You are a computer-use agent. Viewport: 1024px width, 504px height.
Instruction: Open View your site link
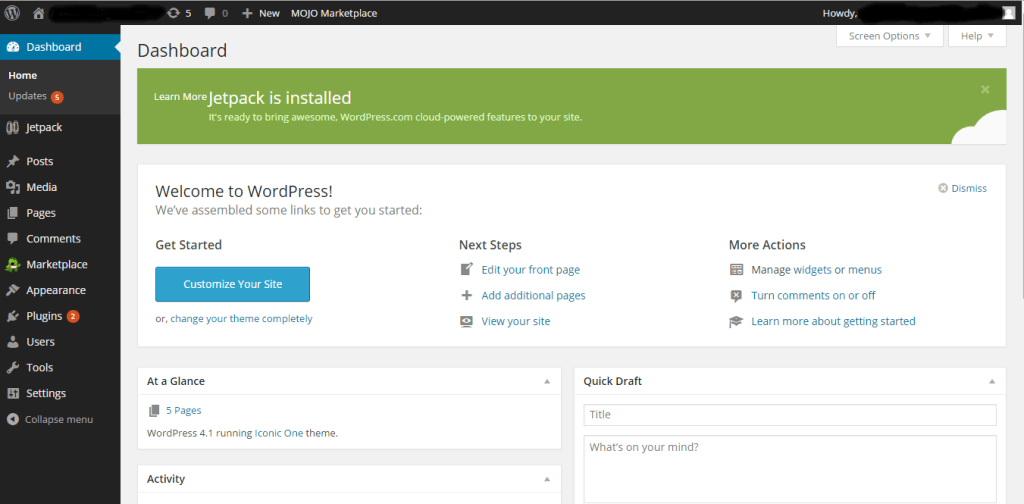tap(516, 321)
